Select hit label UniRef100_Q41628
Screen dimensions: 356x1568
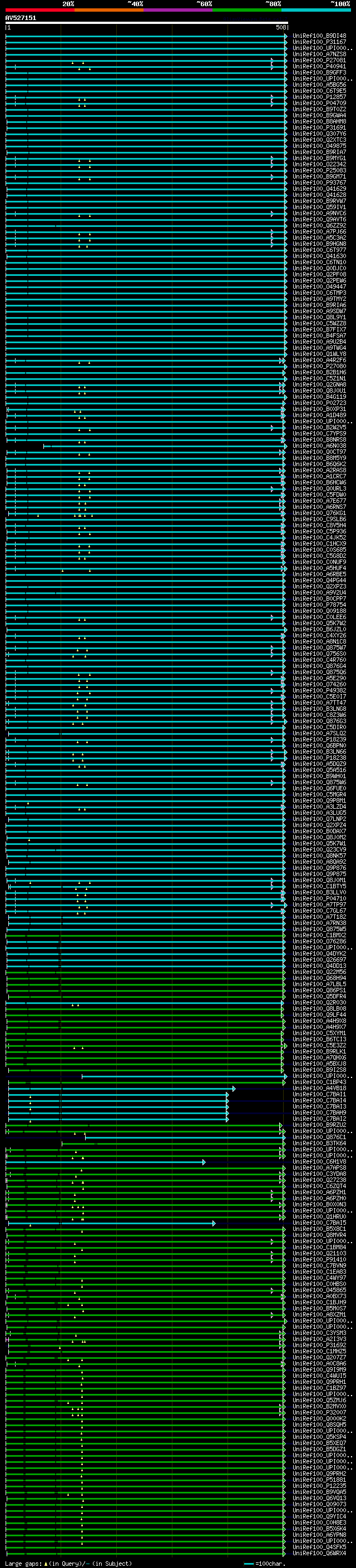tap(319, 195)
